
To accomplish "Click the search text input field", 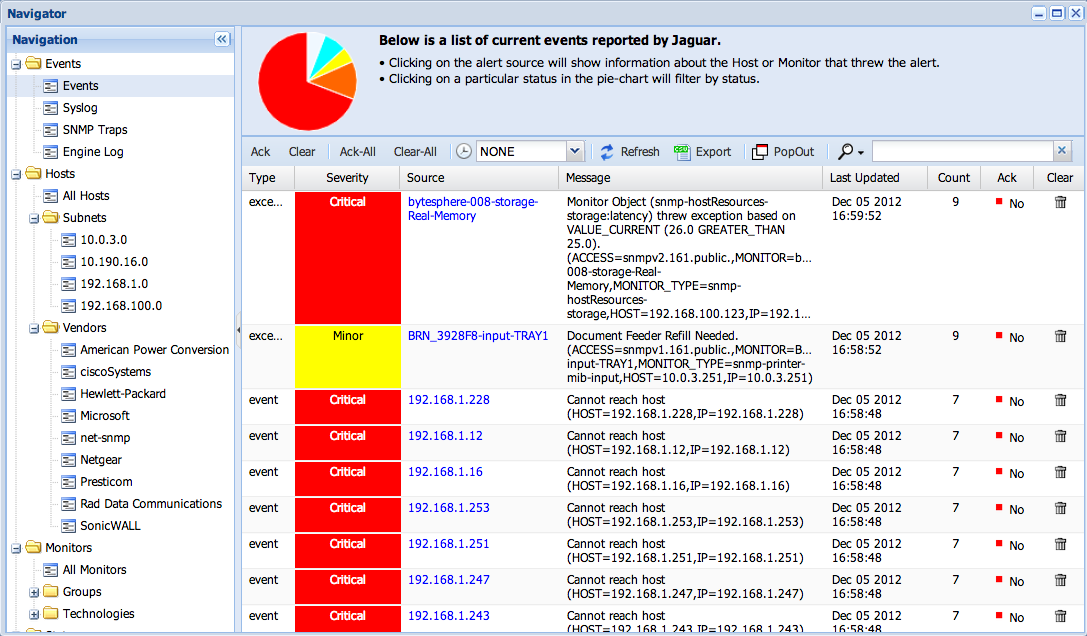I will [962, 152].
